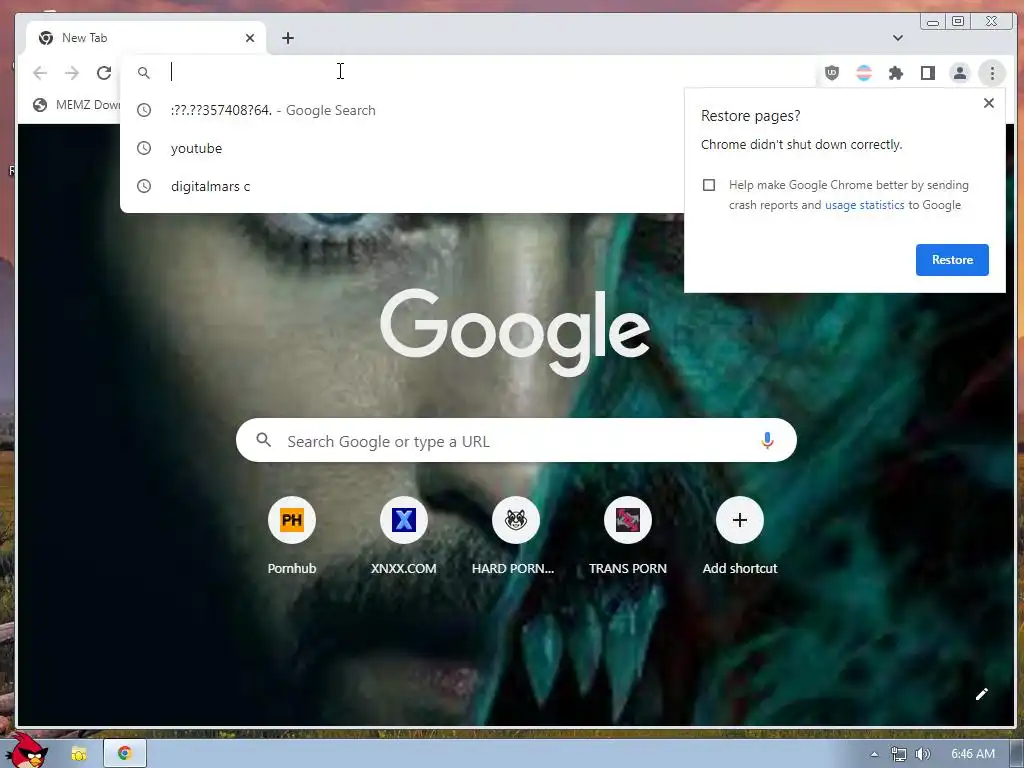Start voice search with the microphone icon

(x=767, y=441)
